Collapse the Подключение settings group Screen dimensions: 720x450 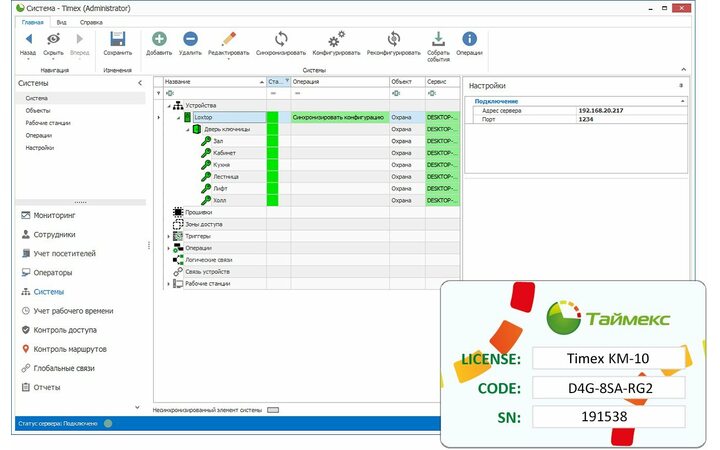pyautogui.click(x=681, y=101)
